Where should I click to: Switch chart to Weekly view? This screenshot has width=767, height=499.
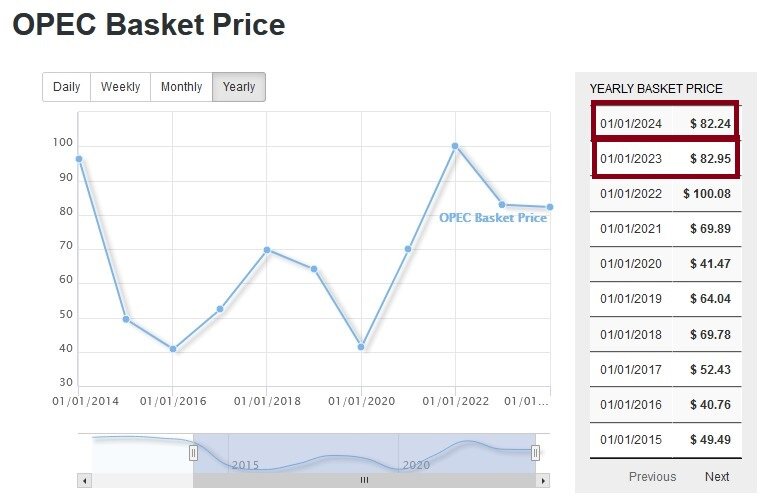[x=121, y=87]
